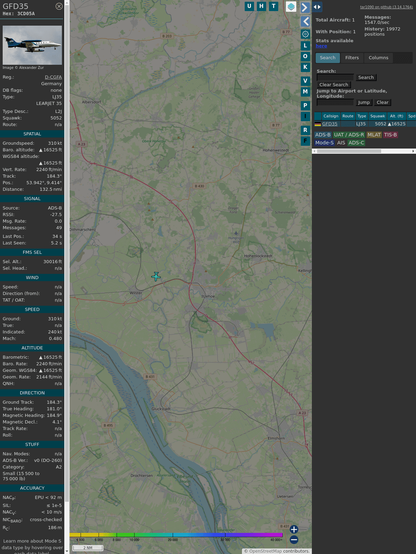Toggle the ADS-C source legend

356,143
